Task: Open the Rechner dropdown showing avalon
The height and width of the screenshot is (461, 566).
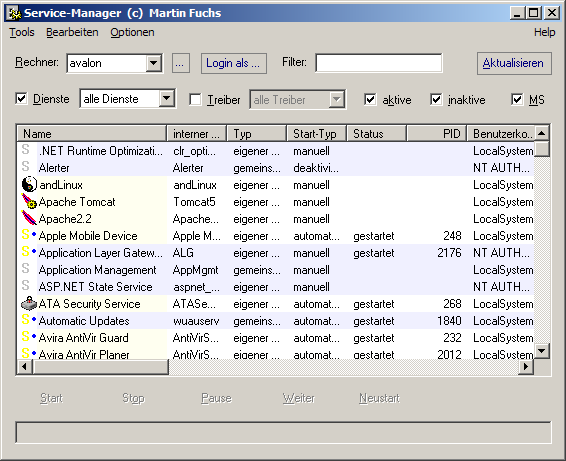Action: click(x=154, y=63)
